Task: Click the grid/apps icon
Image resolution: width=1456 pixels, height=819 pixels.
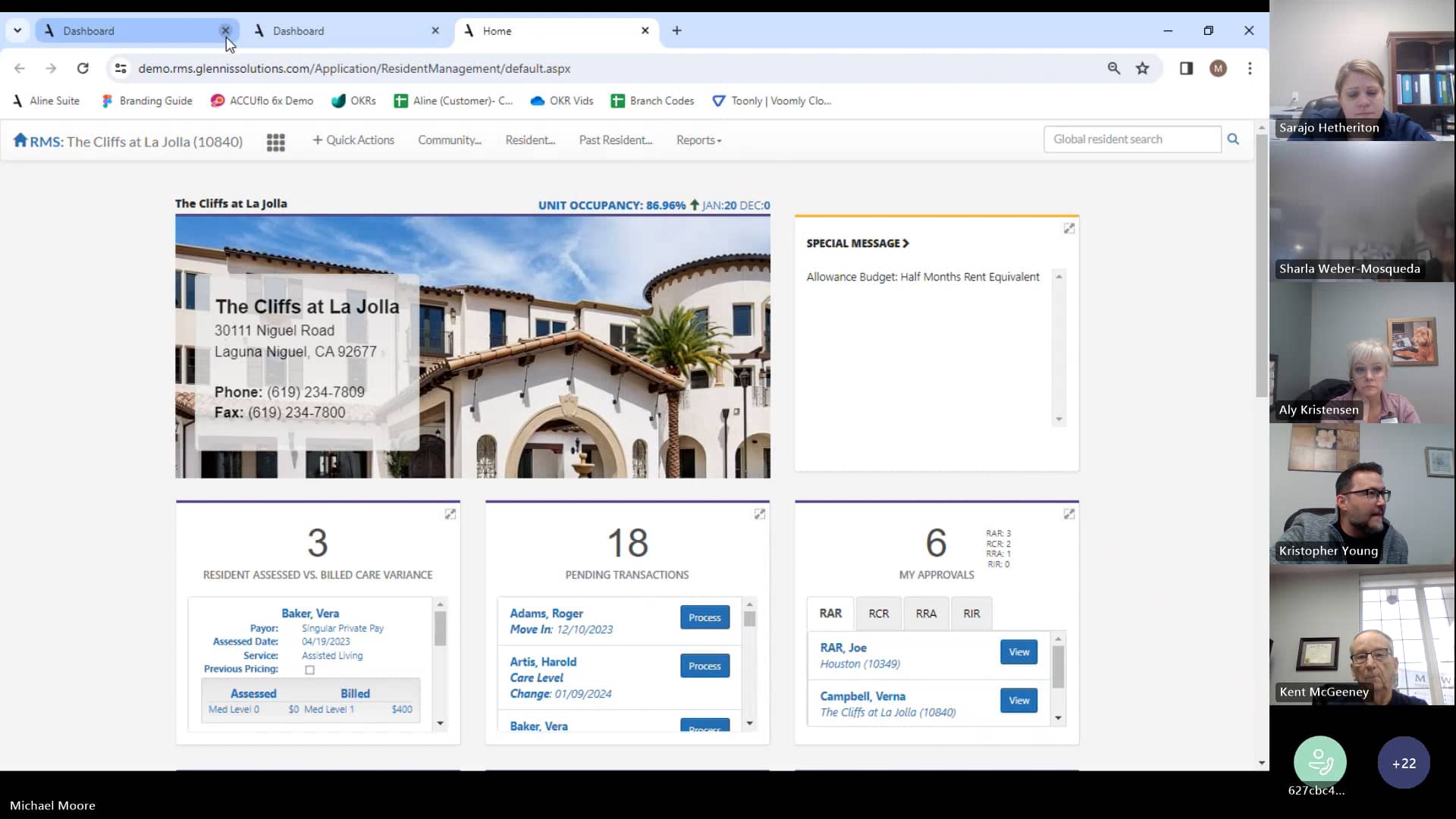Action: pyautogui.click(x=276, y=142)
